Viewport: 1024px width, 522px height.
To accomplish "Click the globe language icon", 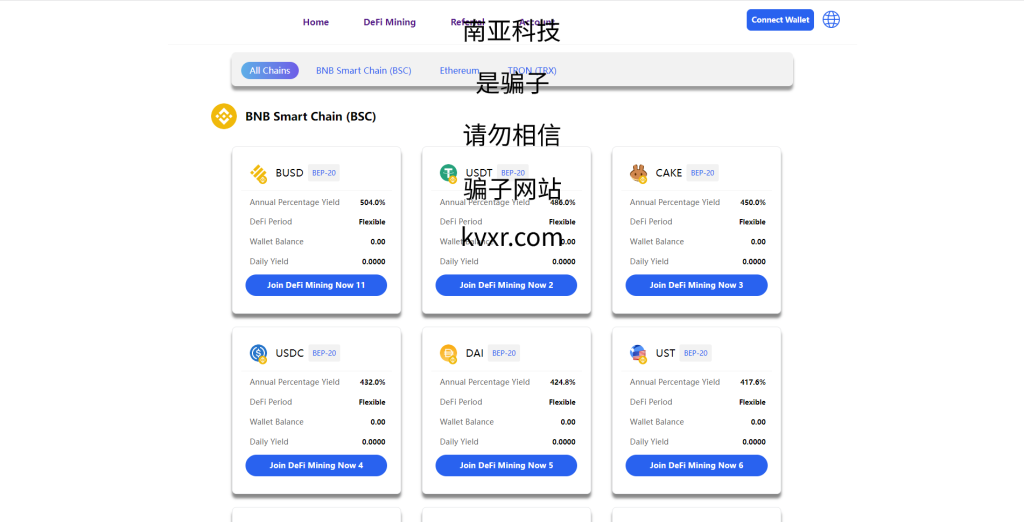I will [831, 20].
